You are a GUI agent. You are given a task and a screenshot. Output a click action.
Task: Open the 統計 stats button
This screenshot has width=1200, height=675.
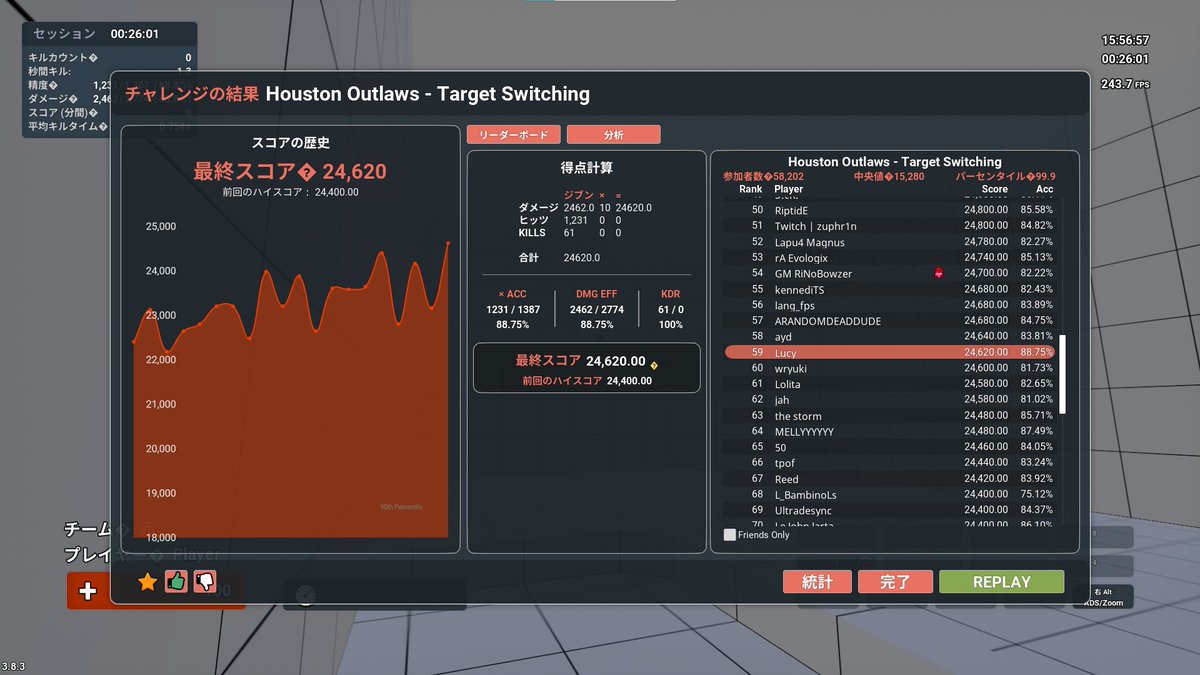[817, 582]
